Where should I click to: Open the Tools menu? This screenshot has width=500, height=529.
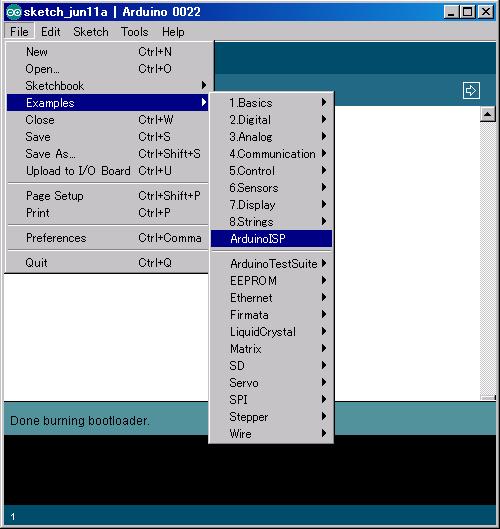coord(135,32)
